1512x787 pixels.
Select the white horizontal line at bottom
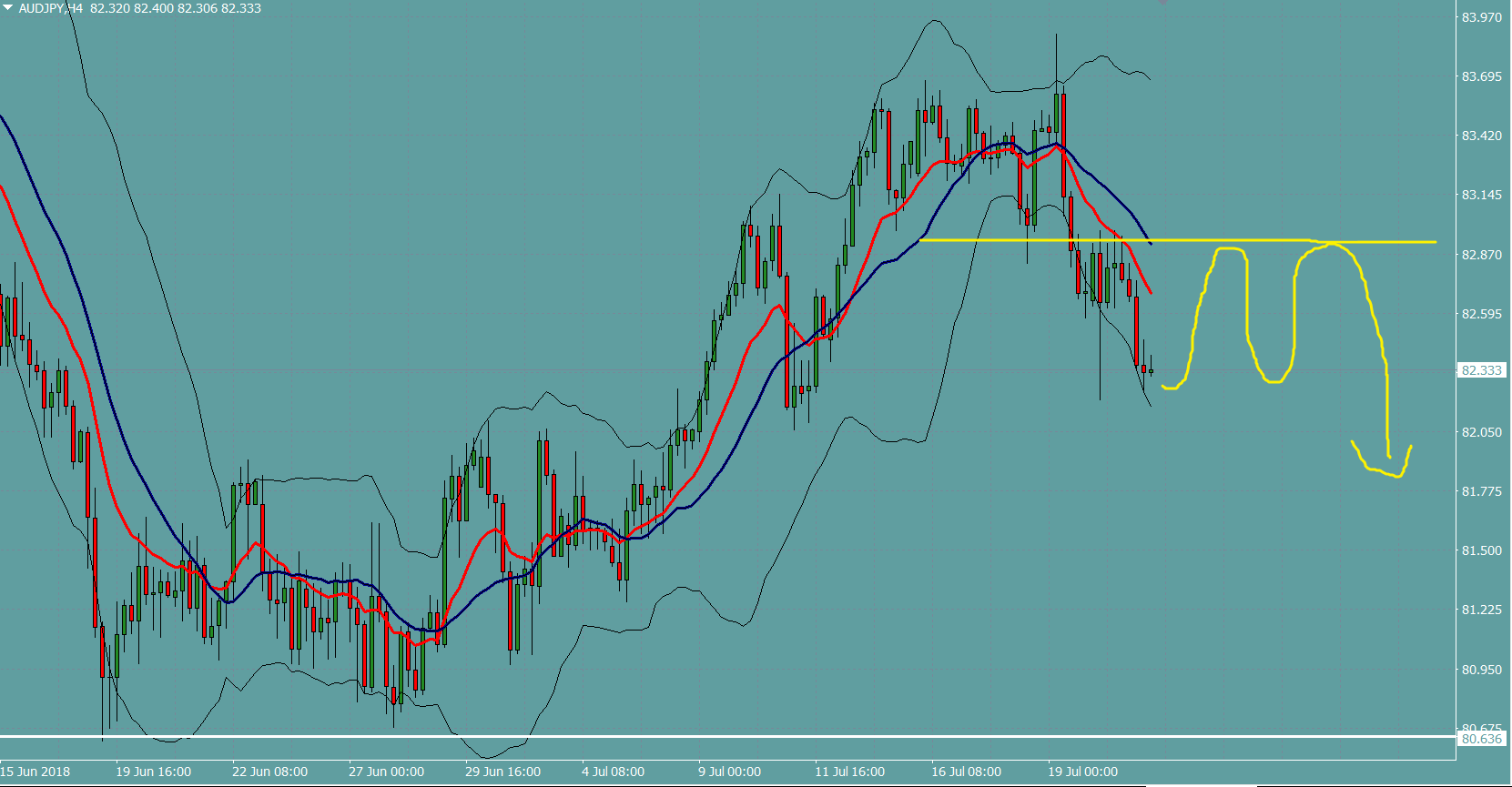(x=728, y=735)
